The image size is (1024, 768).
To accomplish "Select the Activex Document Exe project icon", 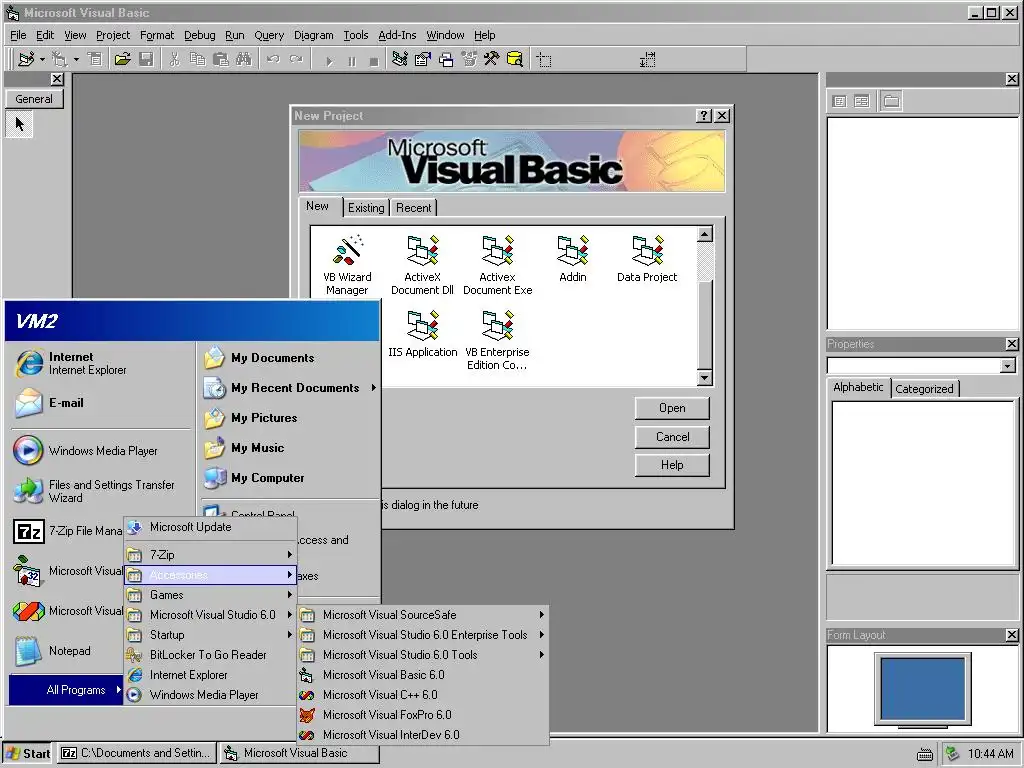I will (498, 265).
